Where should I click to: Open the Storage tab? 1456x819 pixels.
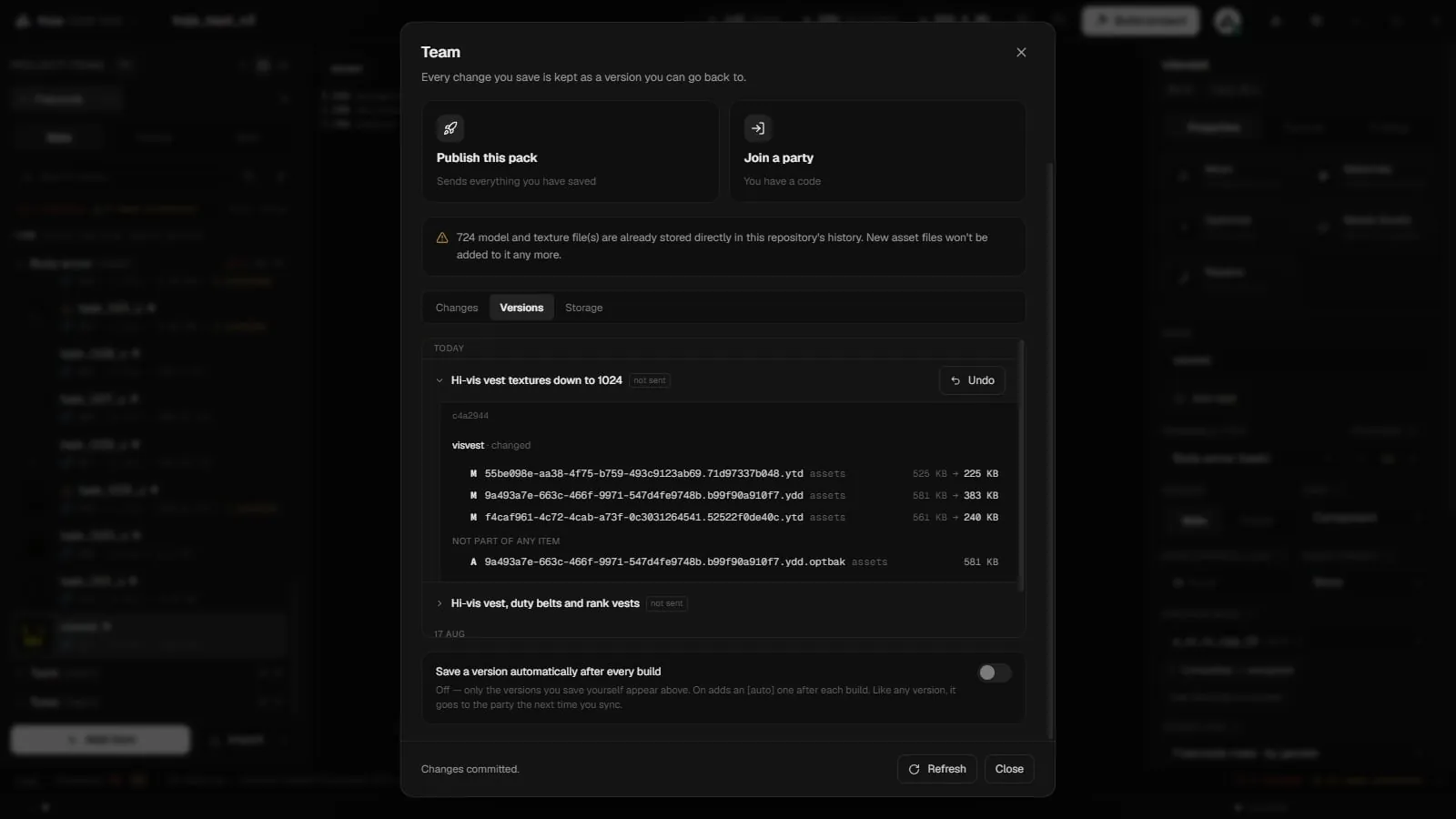(584, 308)
